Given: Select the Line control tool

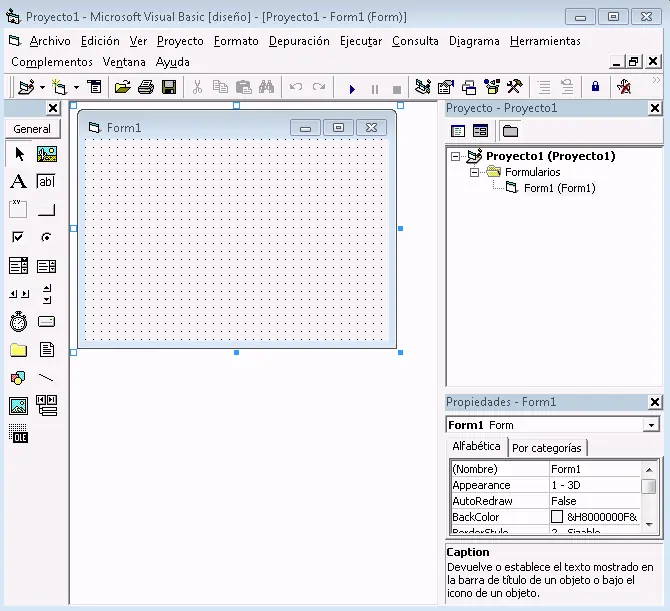Looking at the screenshot, I should tap(46, 378).
